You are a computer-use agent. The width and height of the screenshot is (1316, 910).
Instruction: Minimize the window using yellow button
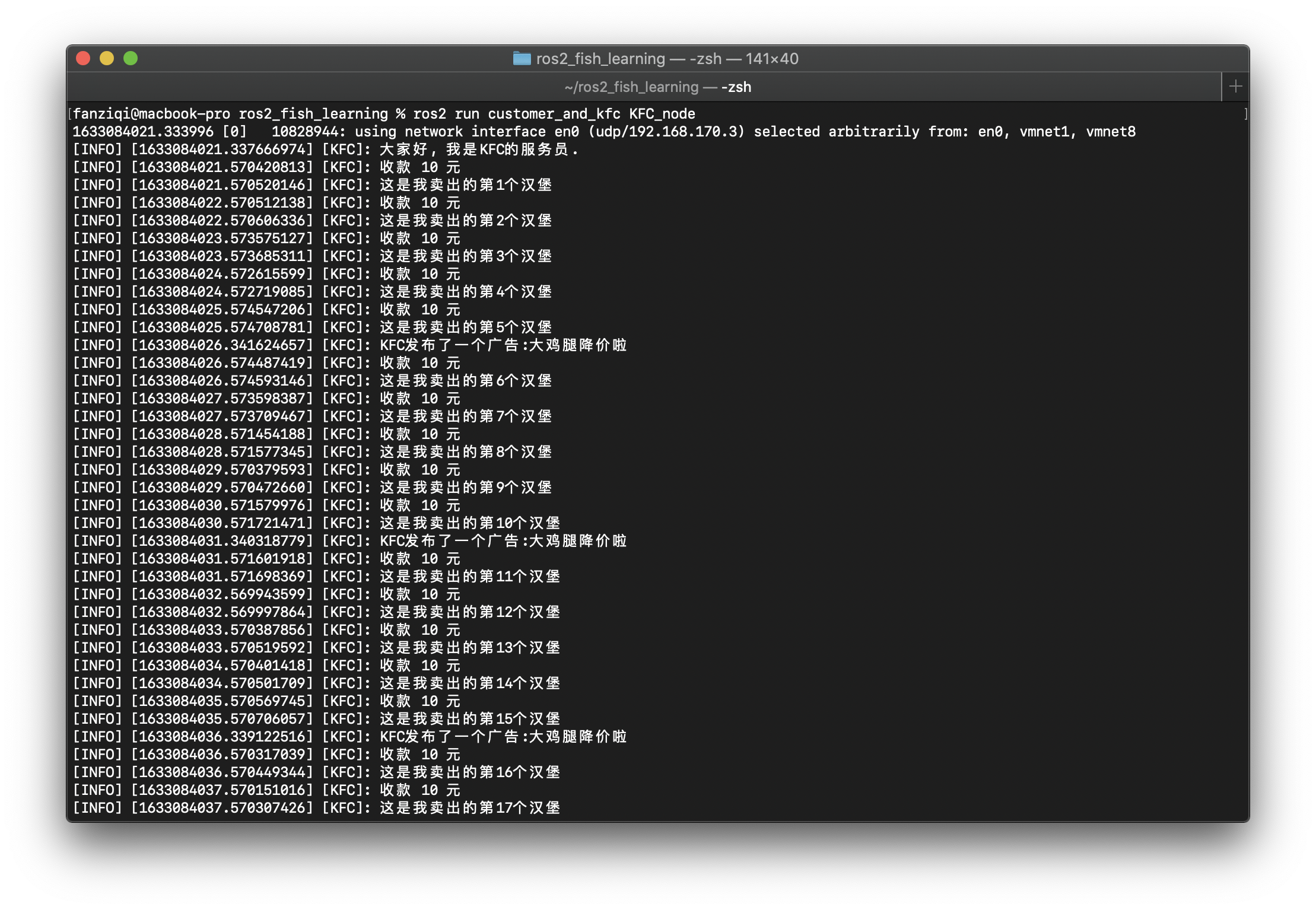(x=107, y=58)
